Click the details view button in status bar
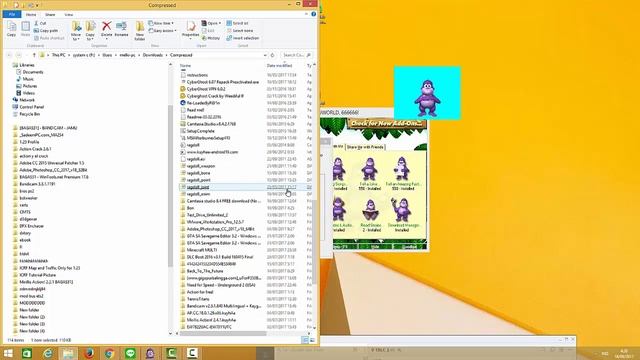 pos(305,340)
